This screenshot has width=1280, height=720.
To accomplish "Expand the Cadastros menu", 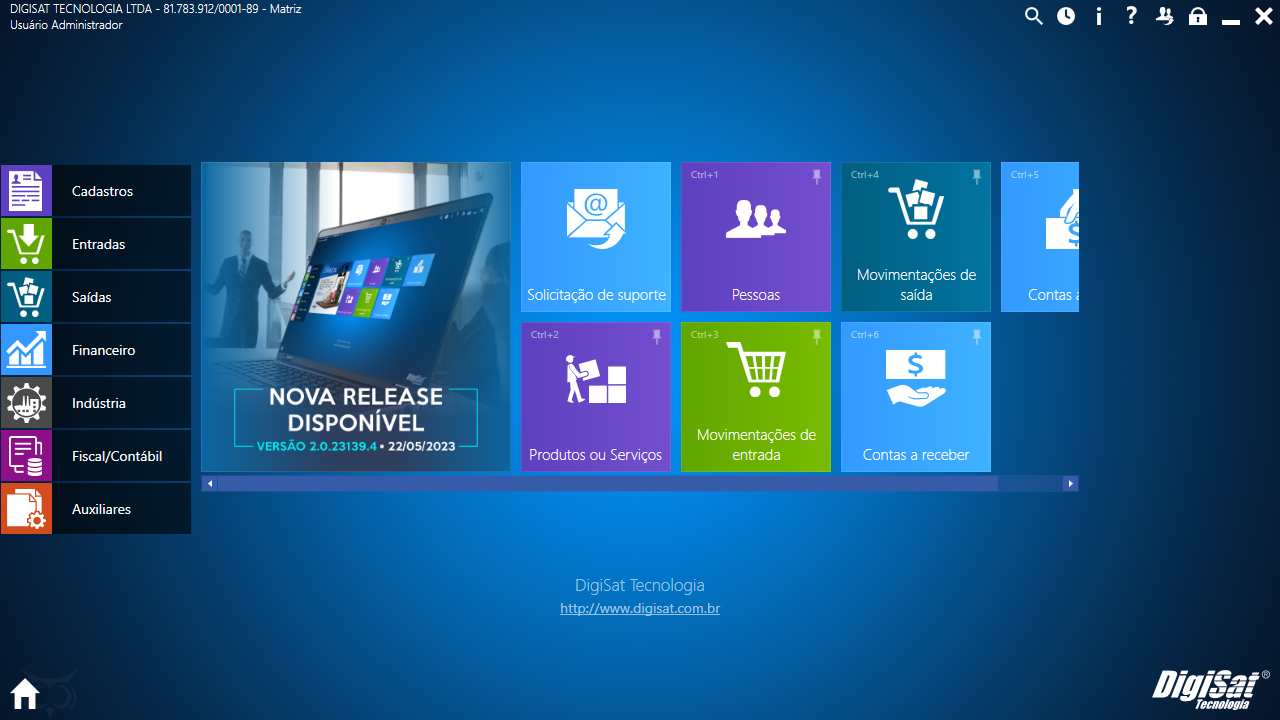I will [x=96, y=191].
